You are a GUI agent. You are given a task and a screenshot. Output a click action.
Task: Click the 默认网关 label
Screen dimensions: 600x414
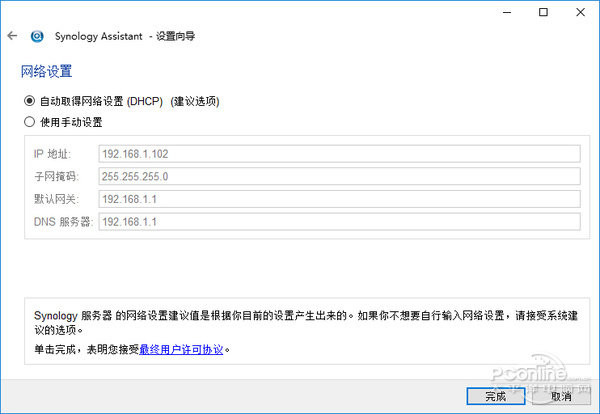point(56,199)
